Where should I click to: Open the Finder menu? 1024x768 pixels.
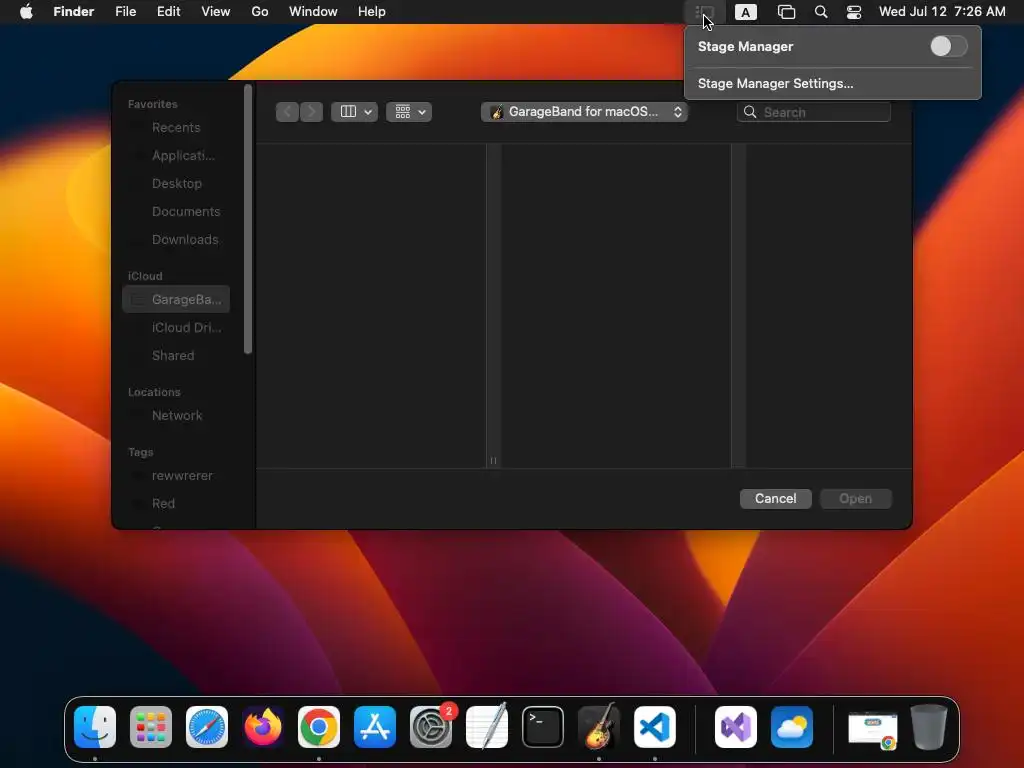click(74, 12)
